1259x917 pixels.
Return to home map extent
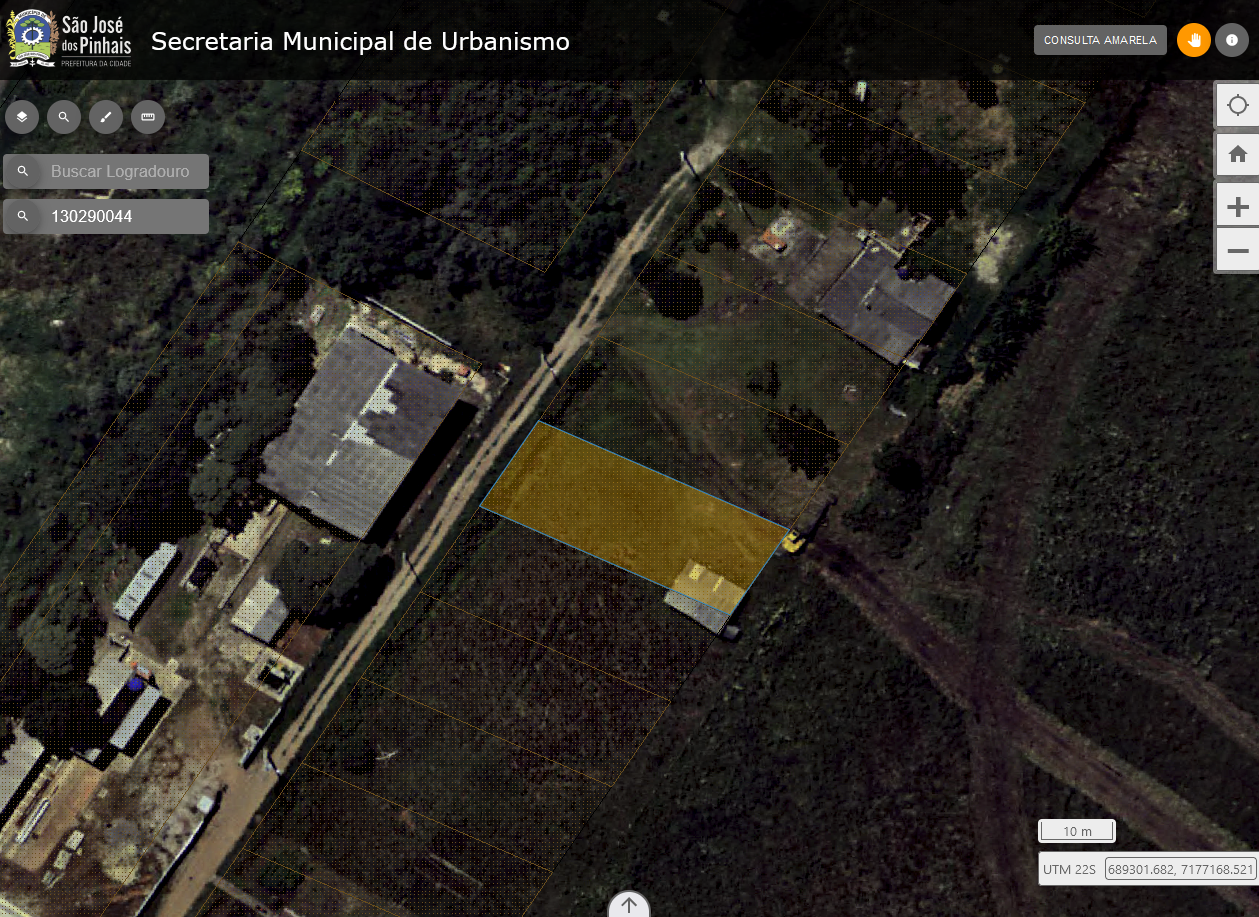coord(1238,154)
